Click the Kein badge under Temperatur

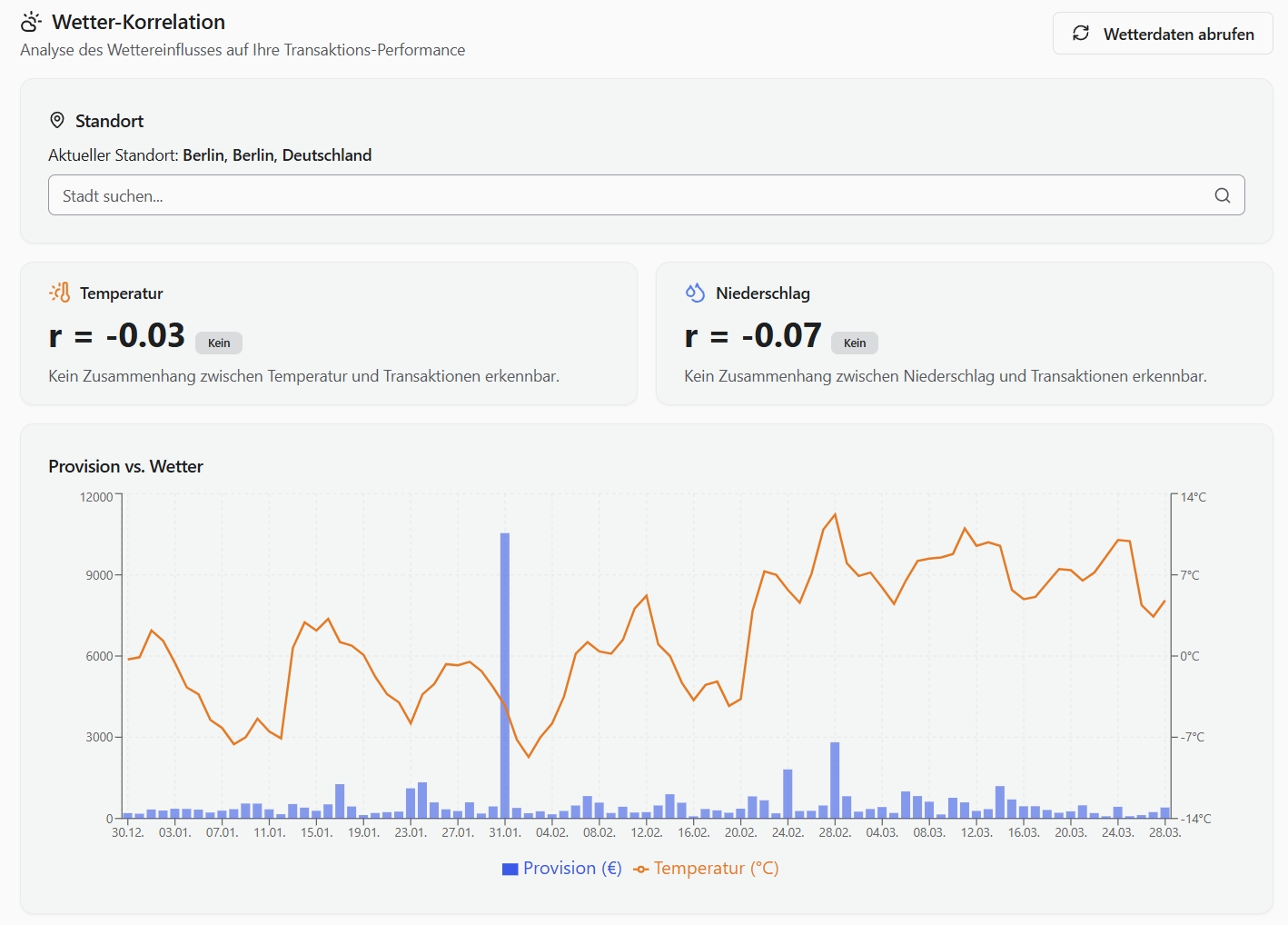point(219,343)
